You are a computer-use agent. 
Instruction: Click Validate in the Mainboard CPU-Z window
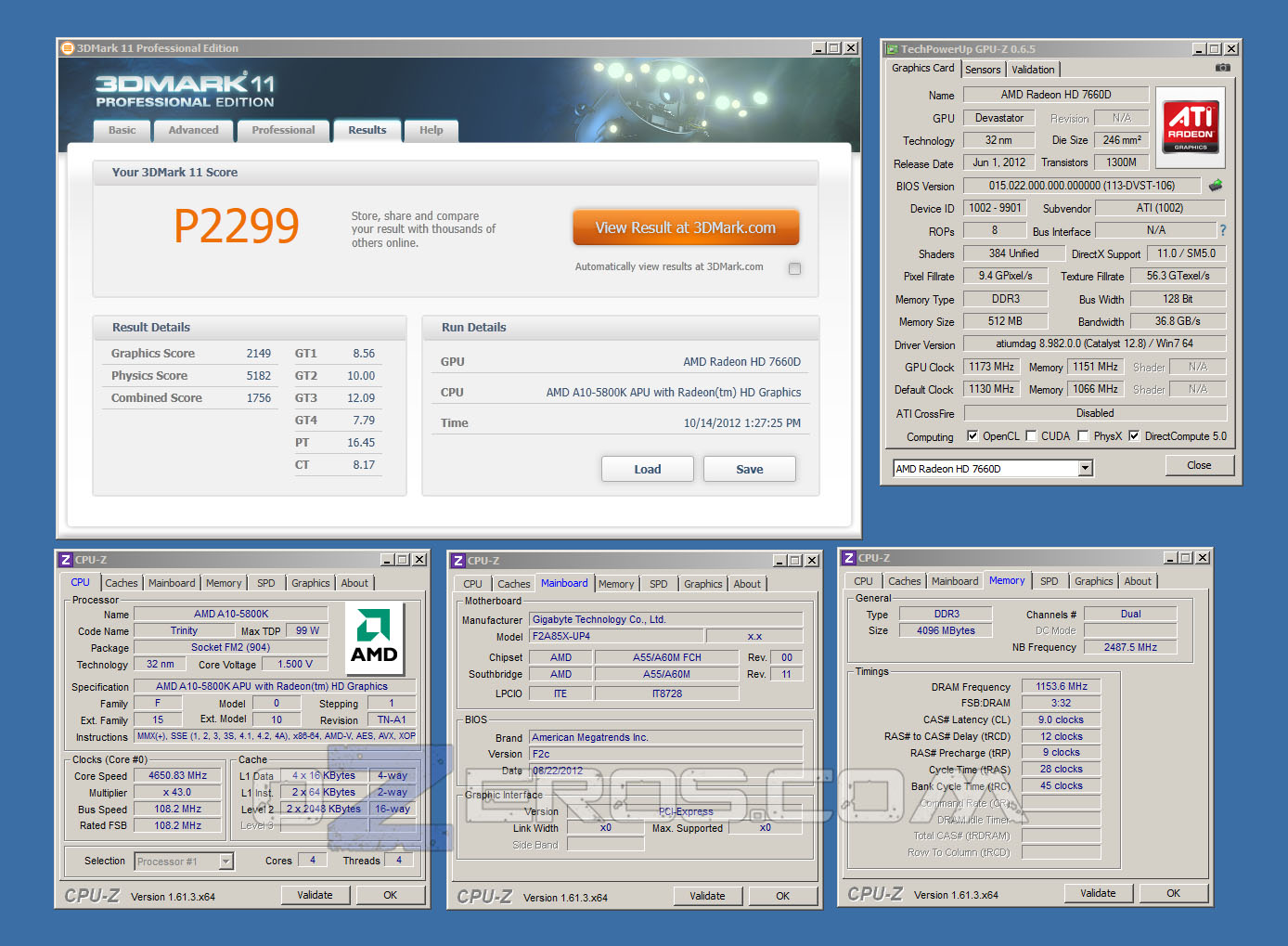pyautogui.click(x=707, y=896)
